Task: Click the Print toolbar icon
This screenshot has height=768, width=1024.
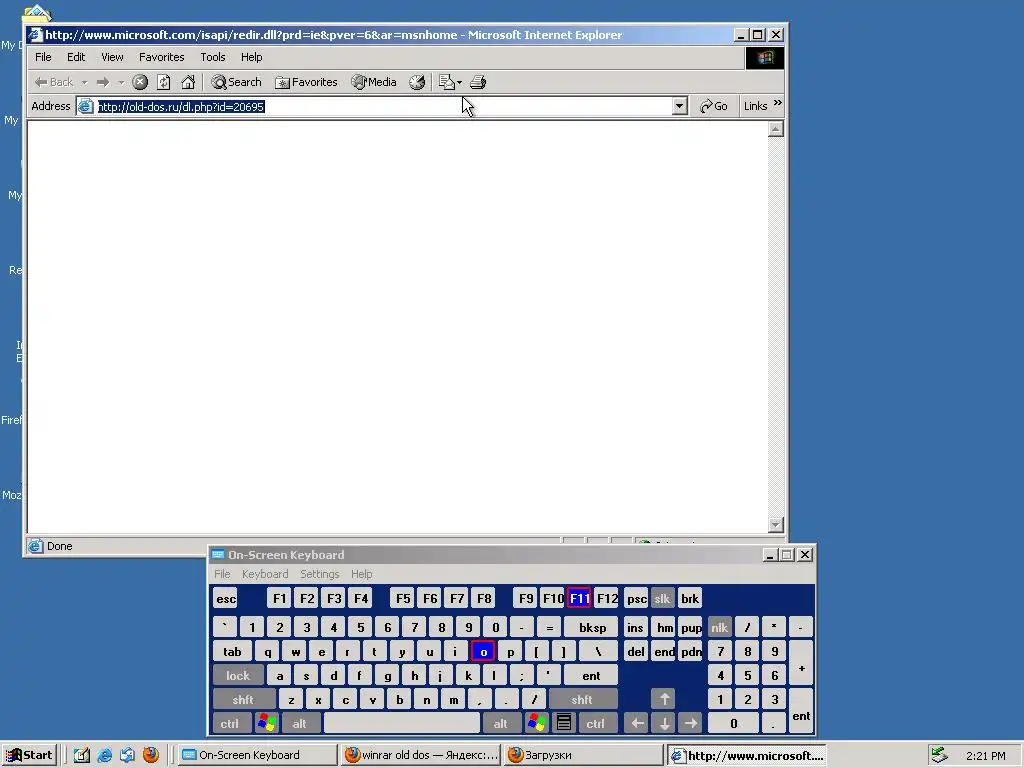Action: point(478,82)
